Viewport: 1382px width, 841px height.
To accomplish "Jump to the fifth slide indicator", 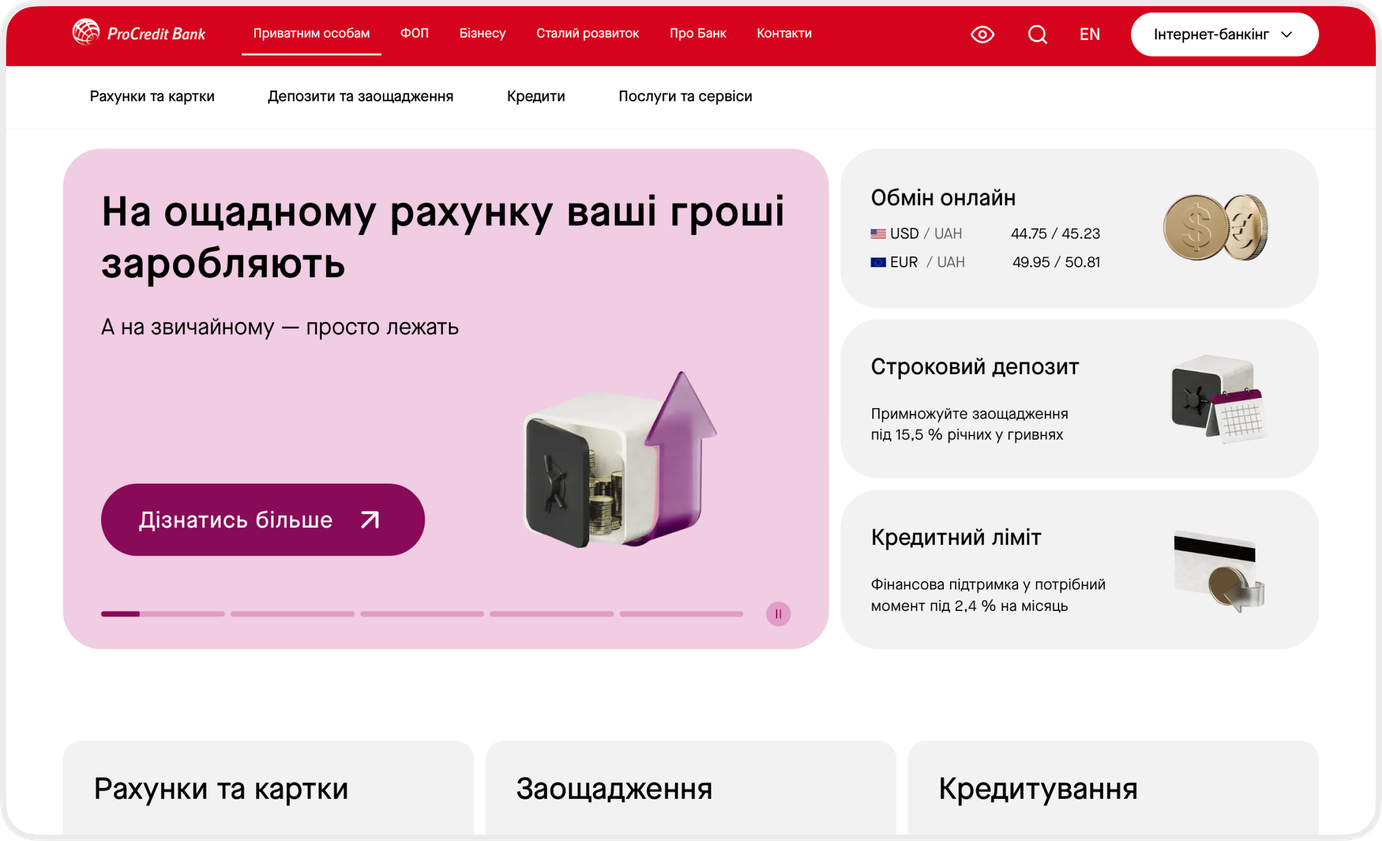I will click(x=681, y=614).
